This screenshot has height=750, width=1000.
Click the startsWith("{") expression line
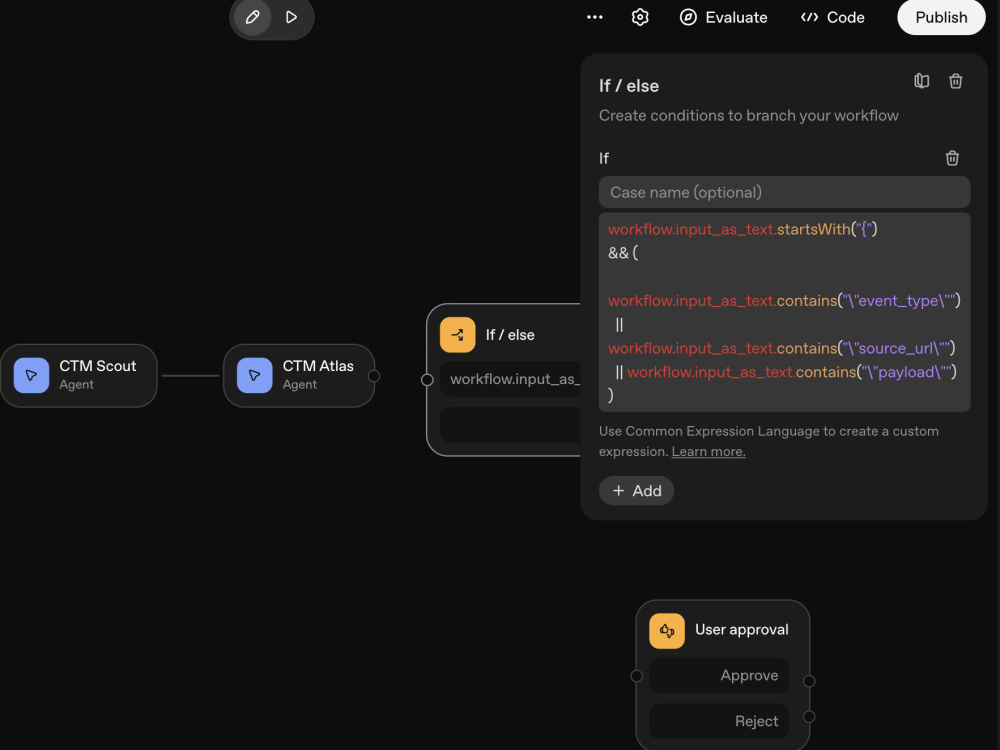click(x=742, y=230)
